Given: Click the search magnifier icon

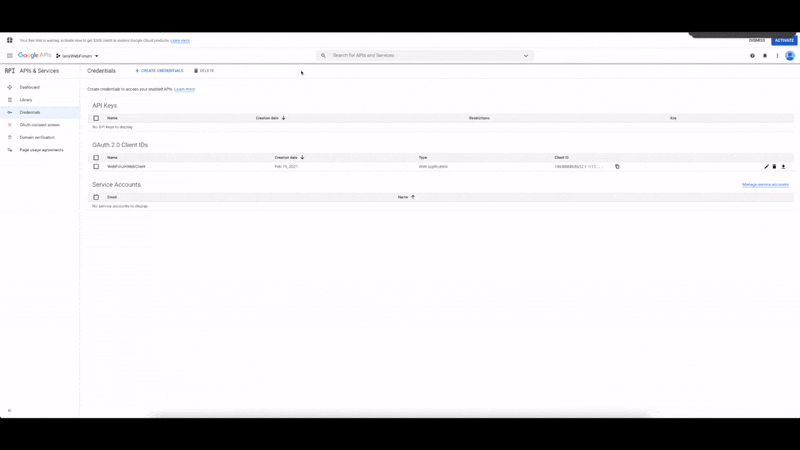Looking at the screenshot, I should pos(323,56).
